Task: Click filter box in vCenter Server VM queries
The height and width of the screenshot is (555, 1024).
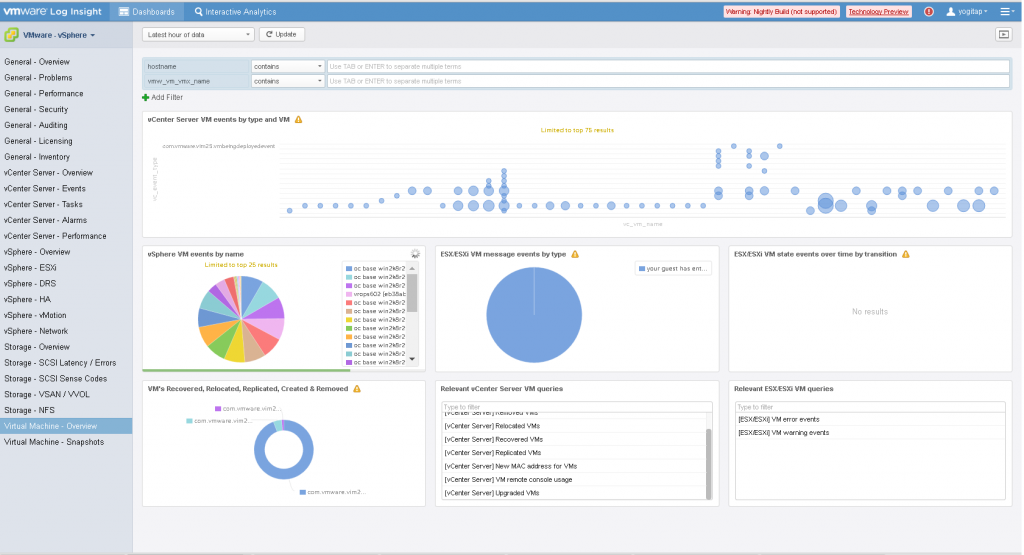Action: [x=577, y=407]
